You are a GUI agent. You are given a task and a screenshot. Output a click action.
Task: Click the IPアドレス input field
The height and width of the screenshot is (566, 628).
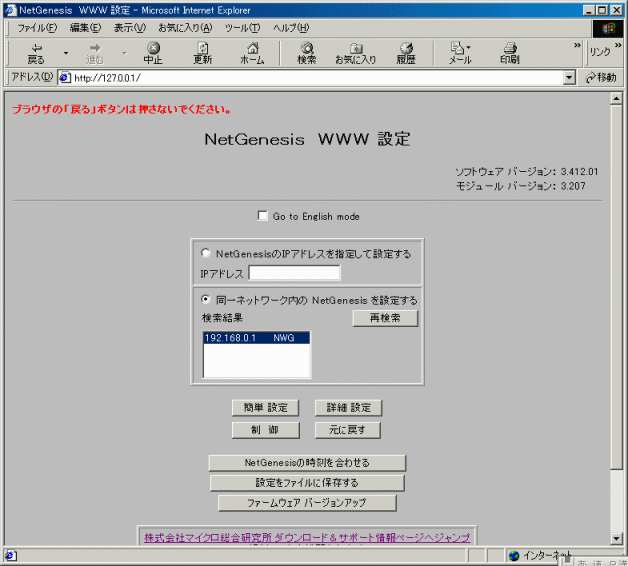tap(294, 273)
